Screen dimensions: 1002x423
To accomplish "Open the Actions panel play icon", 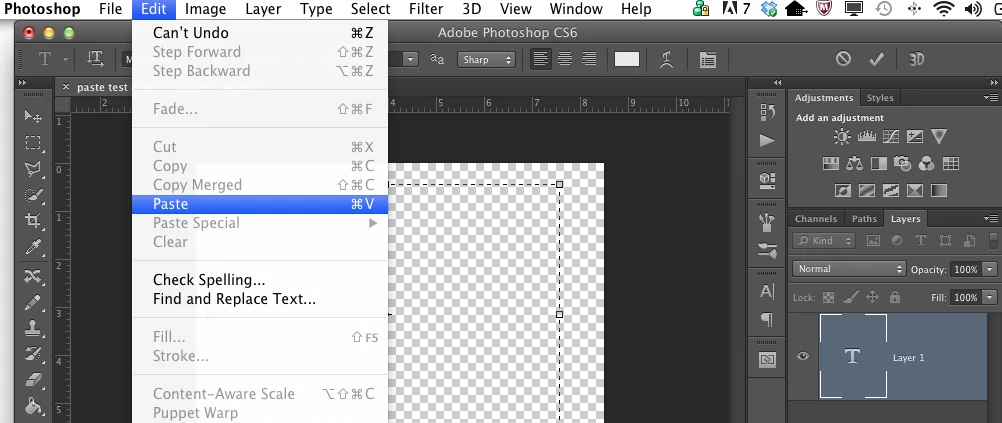I will (x=767, y=141).
